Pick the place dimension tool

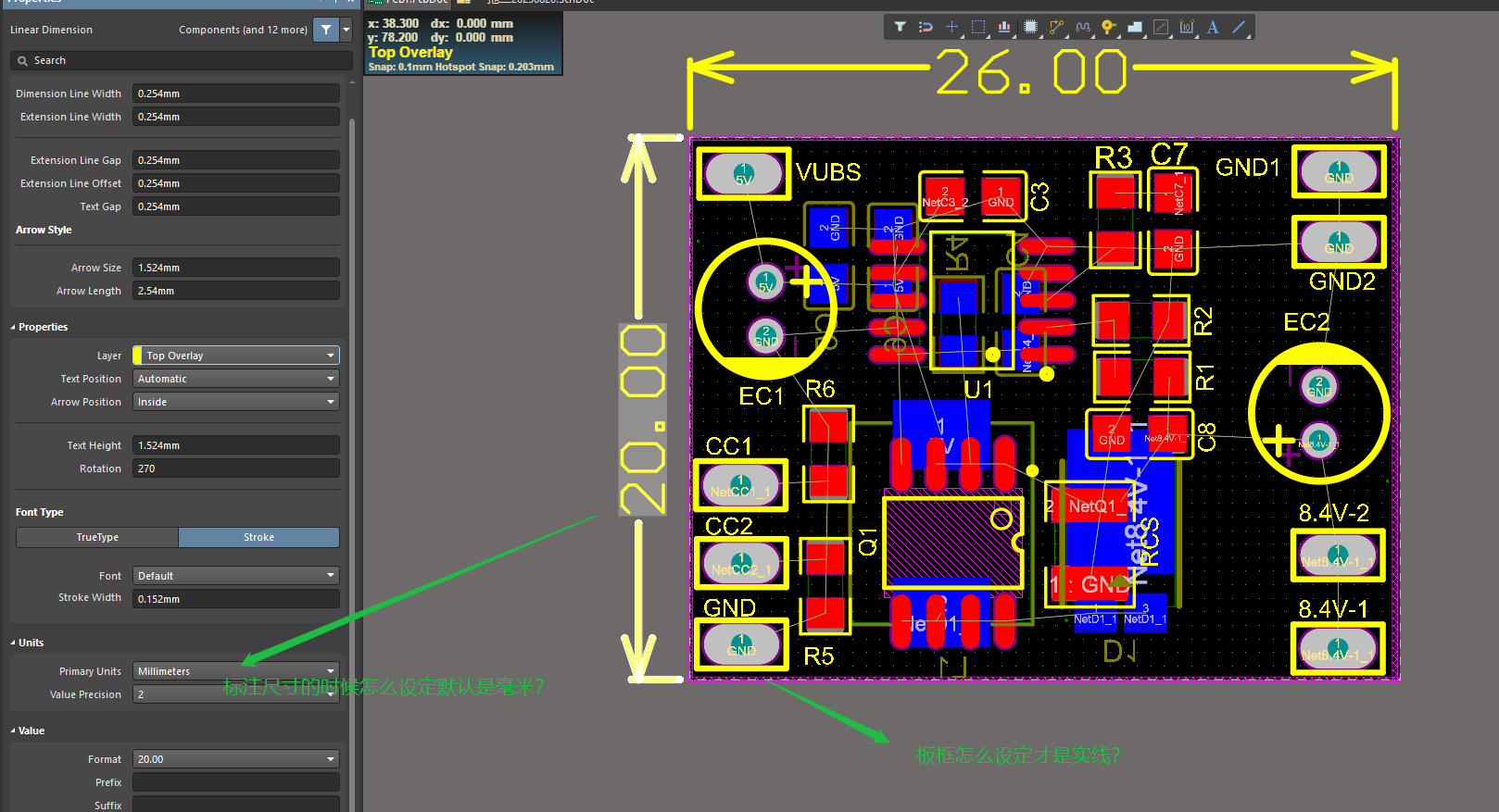coord(1187,27)
